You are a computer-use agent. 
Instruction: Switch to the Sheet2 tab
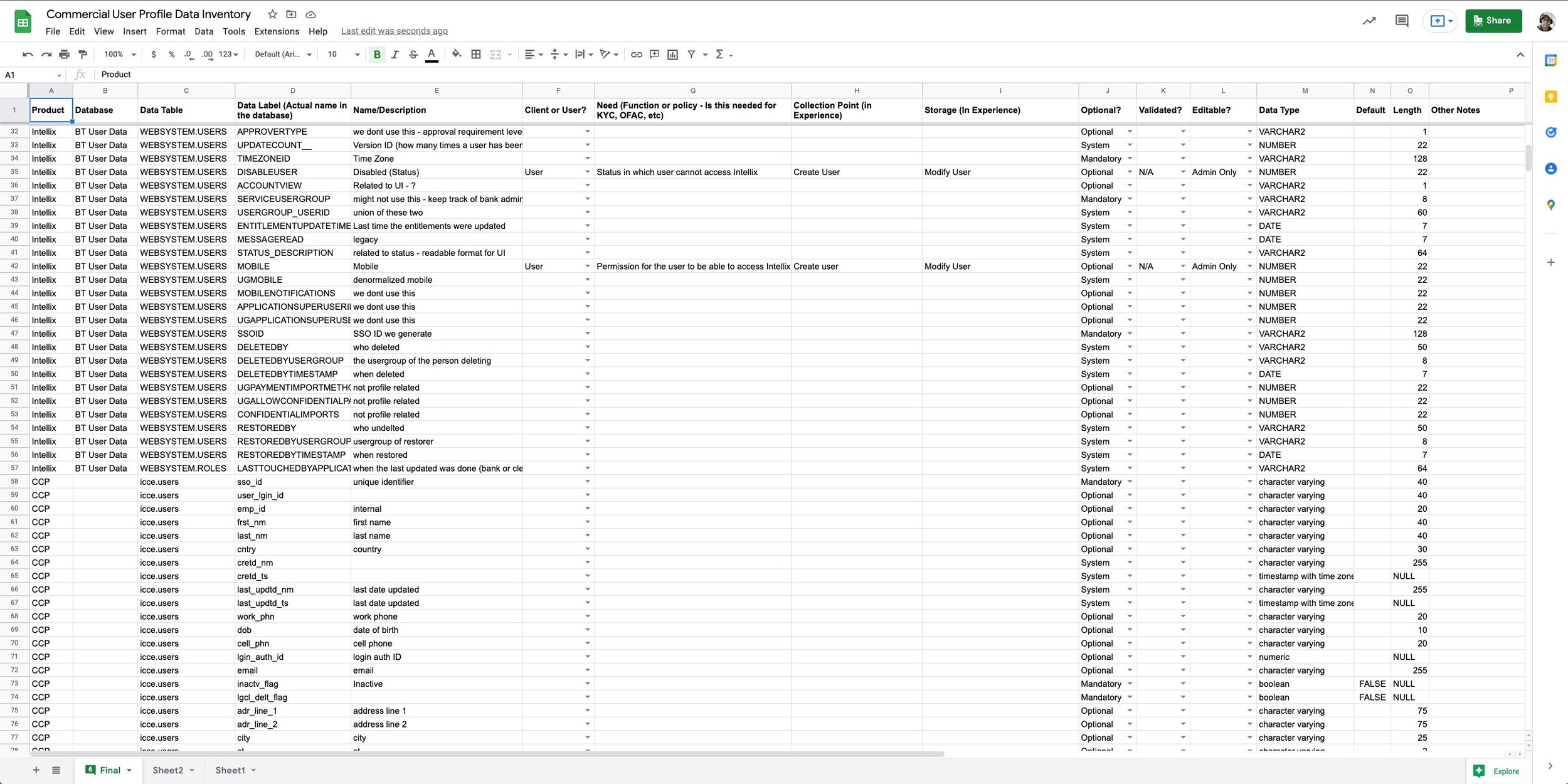(x=173, y=770)
